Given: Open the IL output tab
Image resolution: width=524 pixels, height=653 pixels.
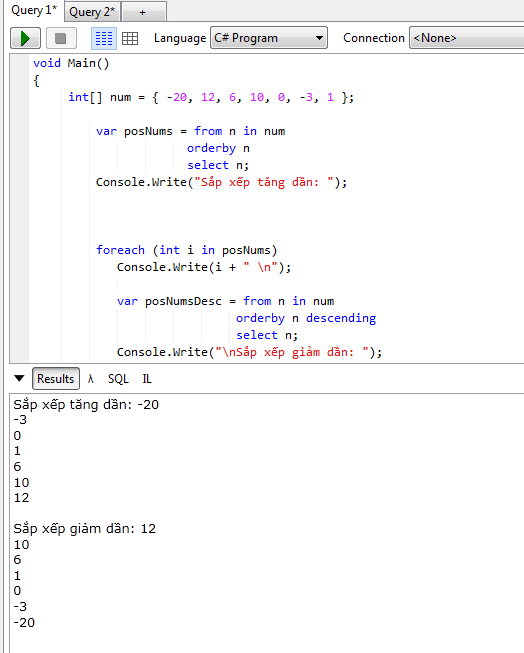Looking at the screenshot, I should [147, 379].
